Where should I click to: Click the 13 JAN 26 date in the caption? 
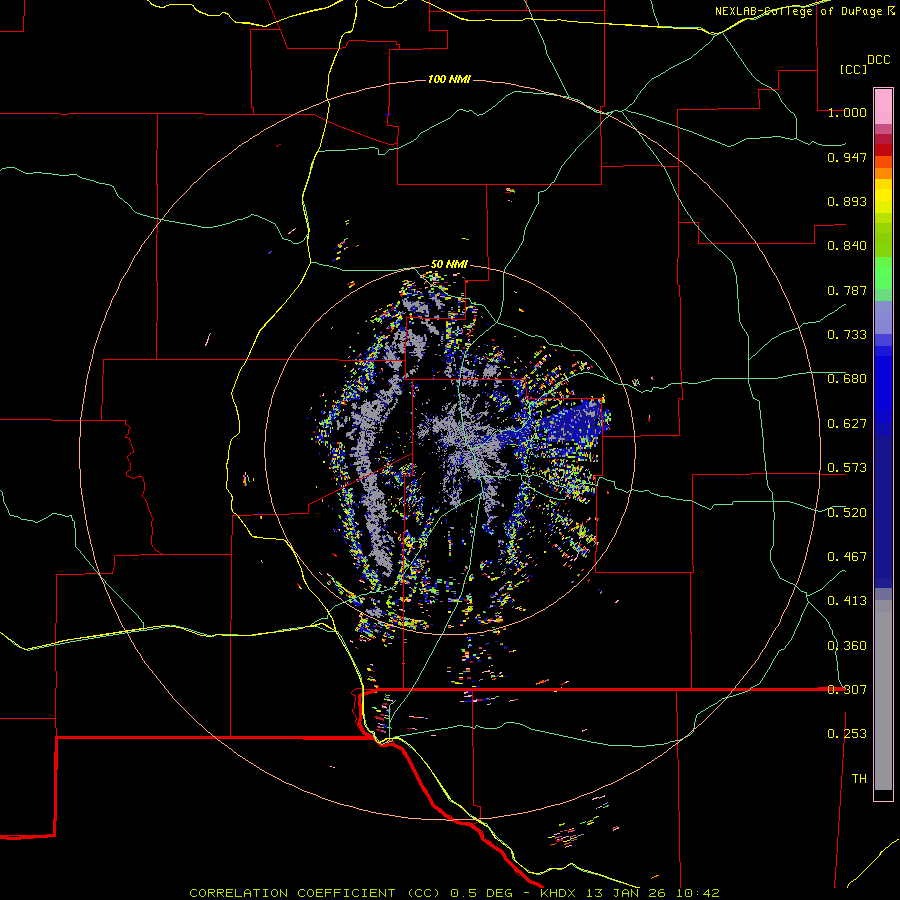pyautogui.click(x=625, y=893)
